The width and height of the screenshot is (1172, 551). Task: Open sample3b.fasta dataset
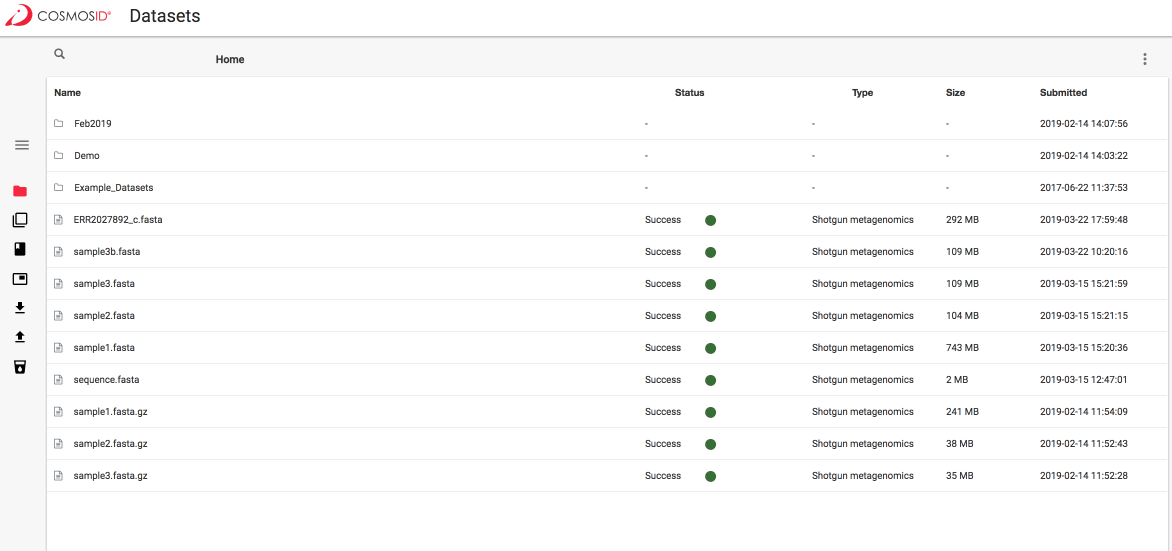[107, 252]
